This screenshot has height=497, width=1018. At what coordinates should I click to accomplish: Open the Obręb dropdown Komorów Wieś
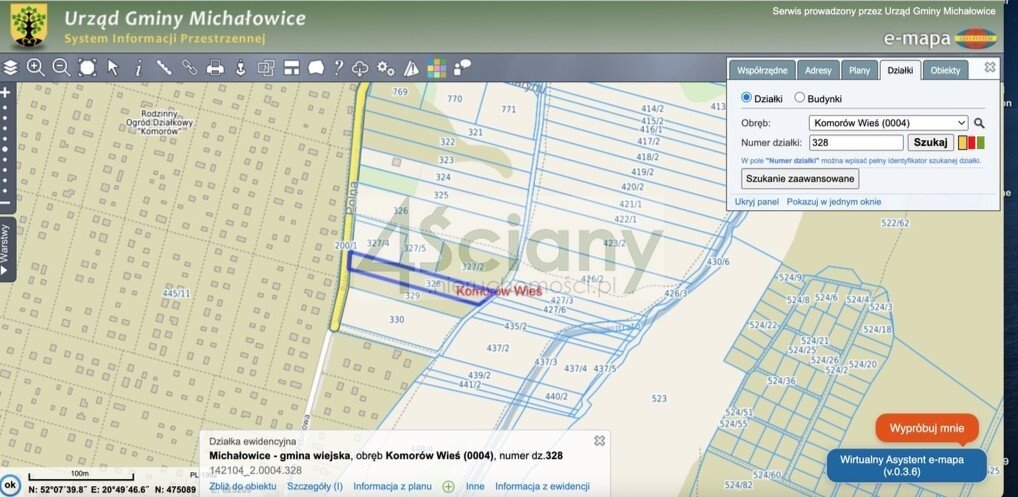[x=889, y=122]
